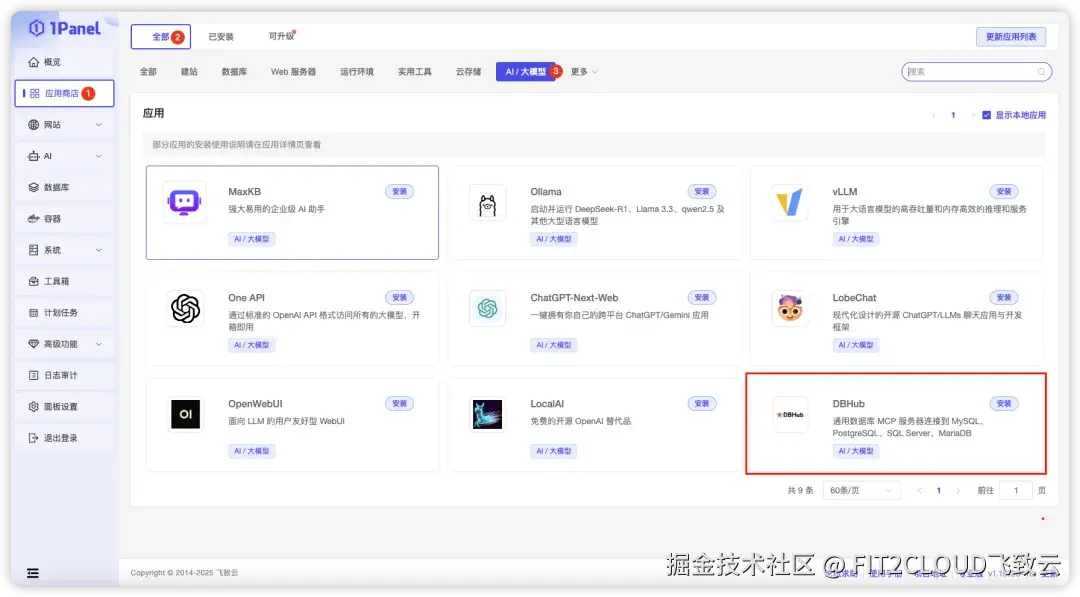Click the vLLM app logo
1080x597 pixels.
(x=789, y=202)
